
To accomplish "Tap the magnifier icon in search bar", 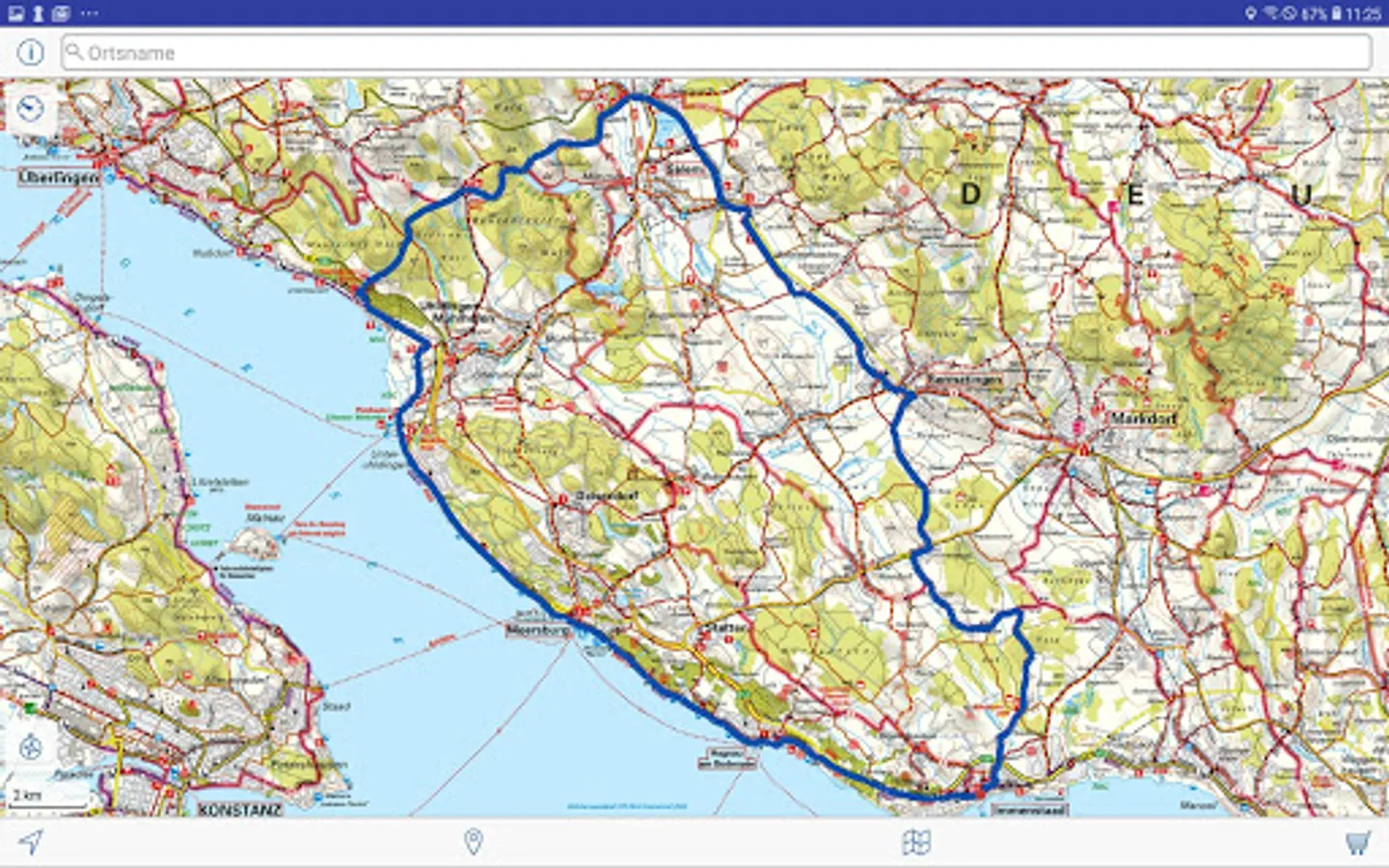I will pos(74,51).
